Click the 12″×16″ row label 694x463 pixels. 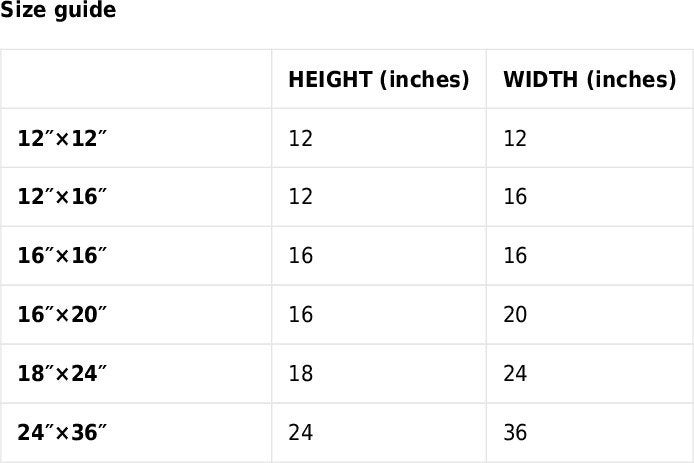[62, 197]
